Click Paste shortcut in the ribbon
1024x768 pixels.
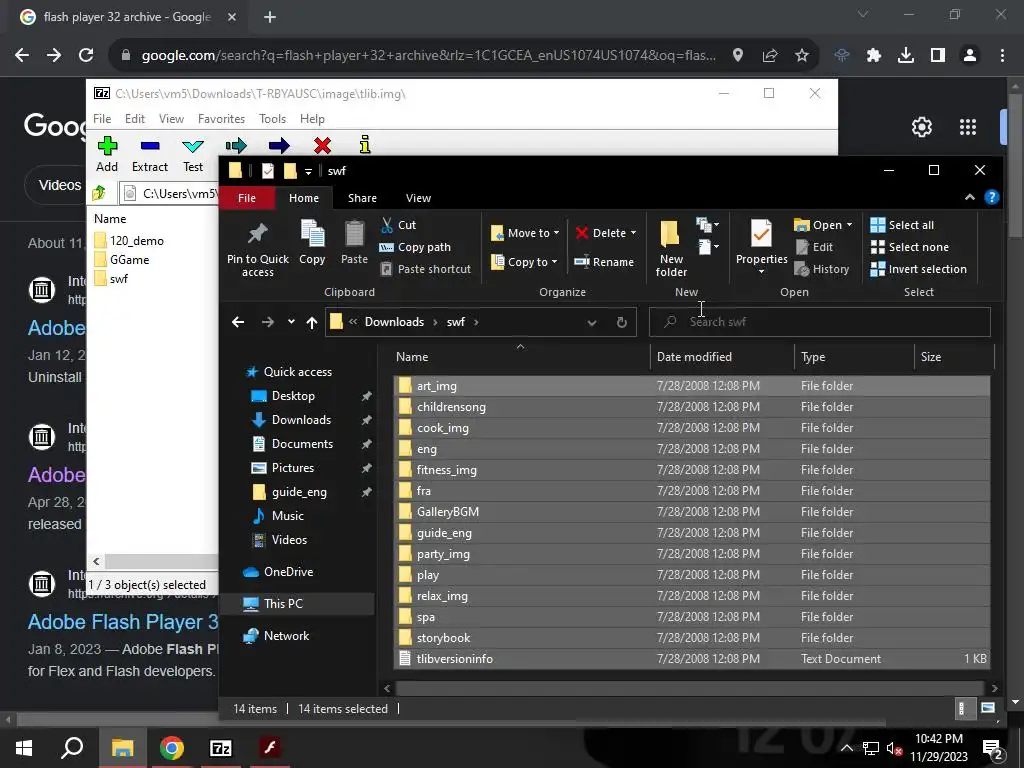point(425,269)
